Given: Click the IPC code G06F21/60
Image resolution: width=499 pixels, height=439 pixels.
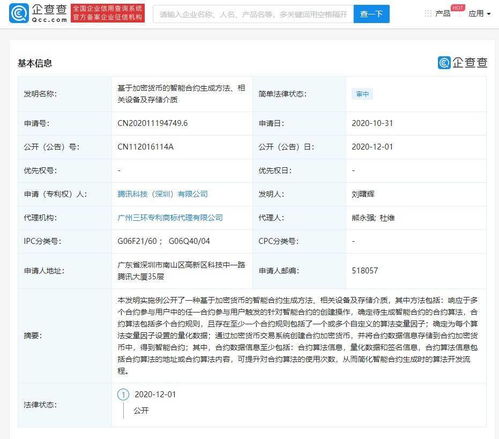Looking at the screenshot, I should tap(137, 241).
